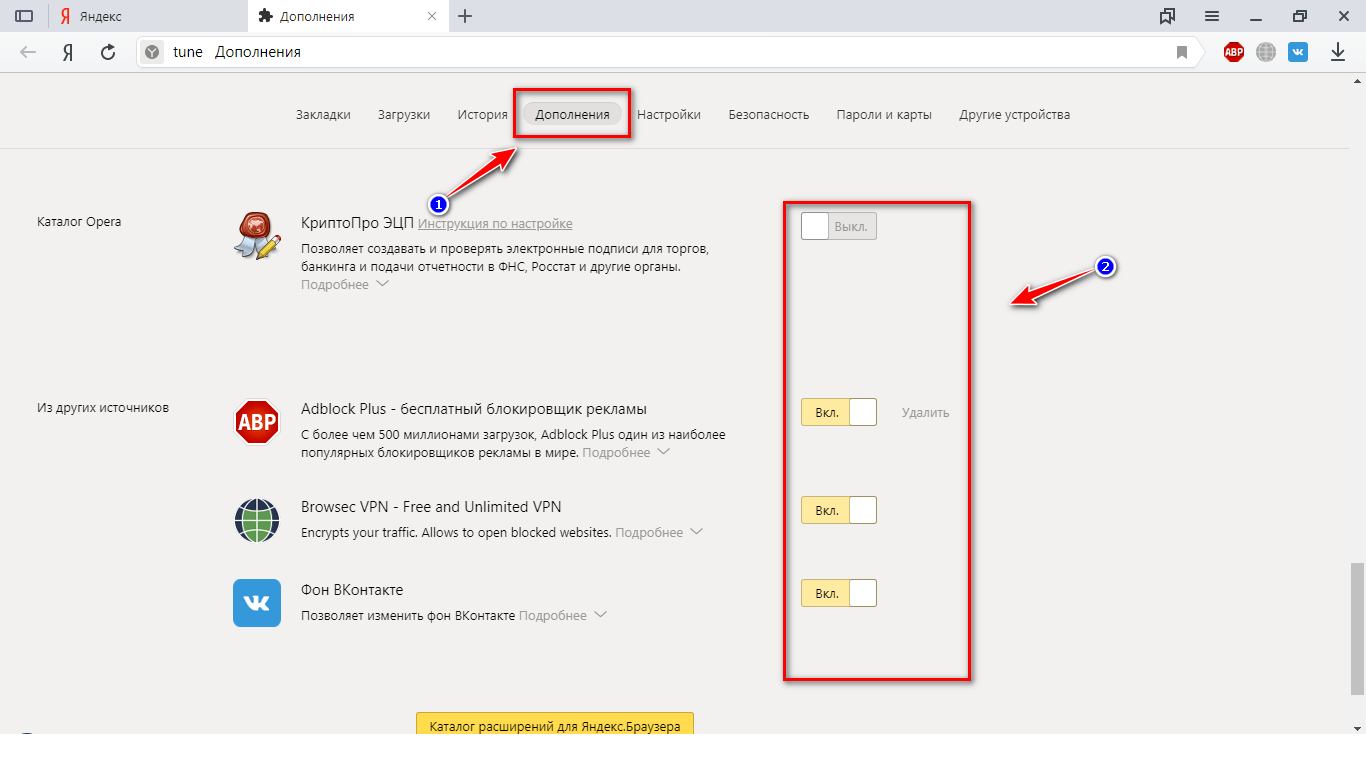1366x768 pixels.
Task: Open the Дополнения settings section
Action: (x=572, y=115)
